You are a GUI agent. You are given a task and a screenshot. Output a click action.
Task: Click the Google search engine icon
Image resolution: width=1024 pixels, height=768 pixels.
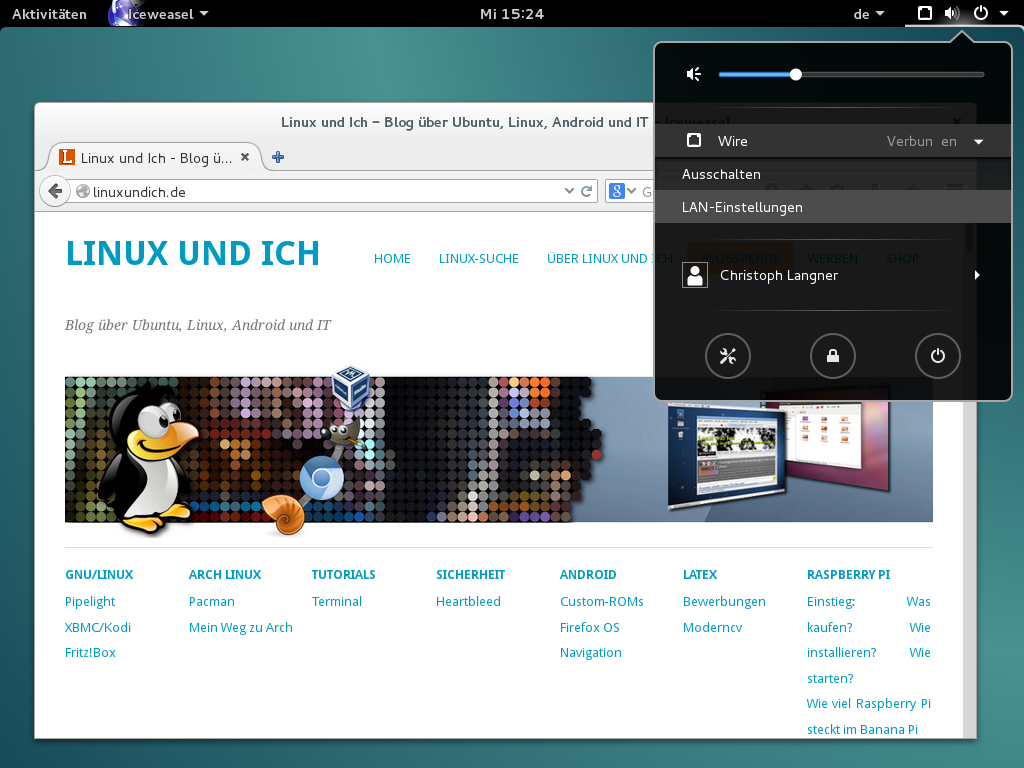click(617, 191)
